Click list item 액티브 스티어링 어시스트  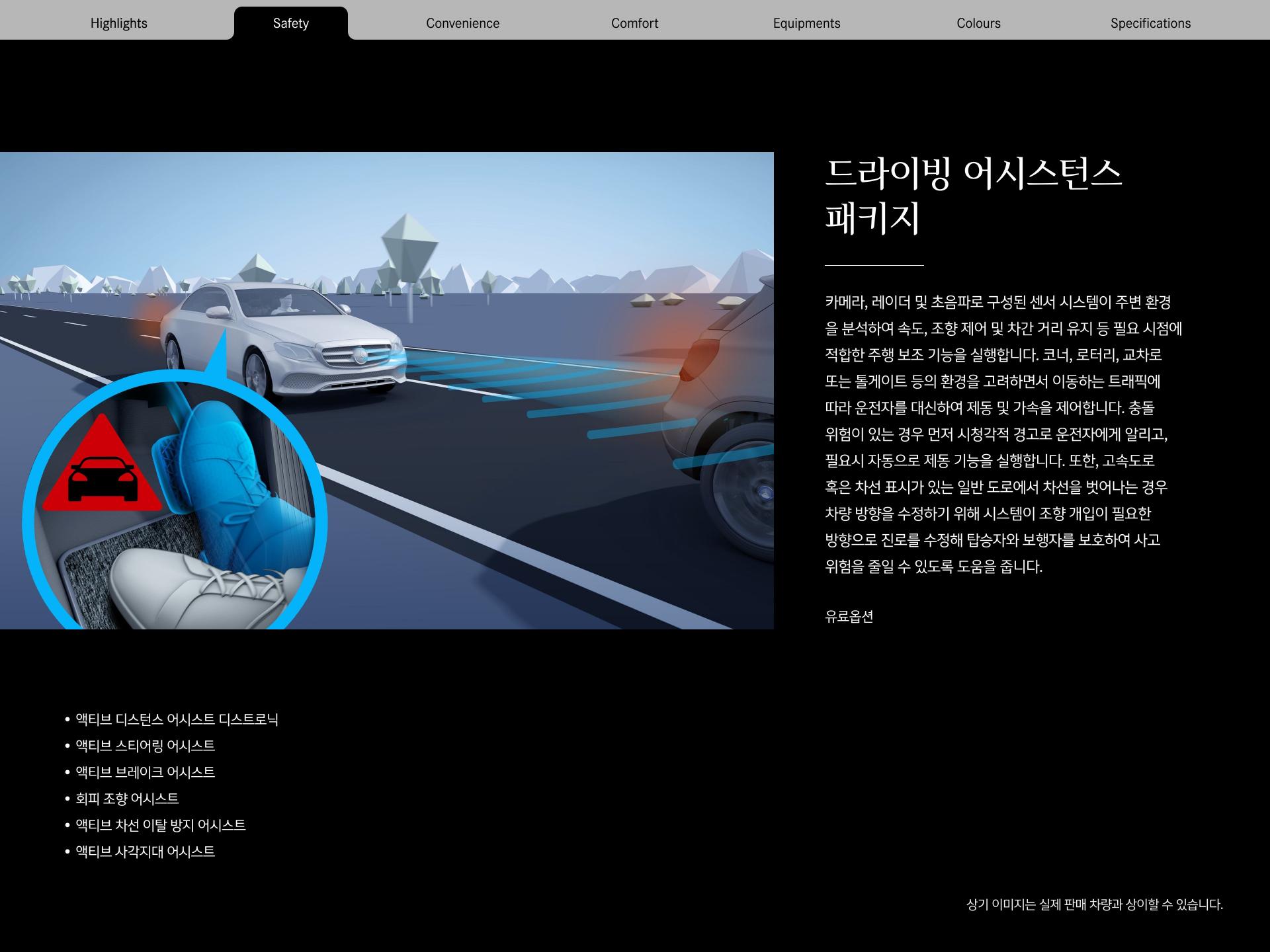click(x=145, y=746)
